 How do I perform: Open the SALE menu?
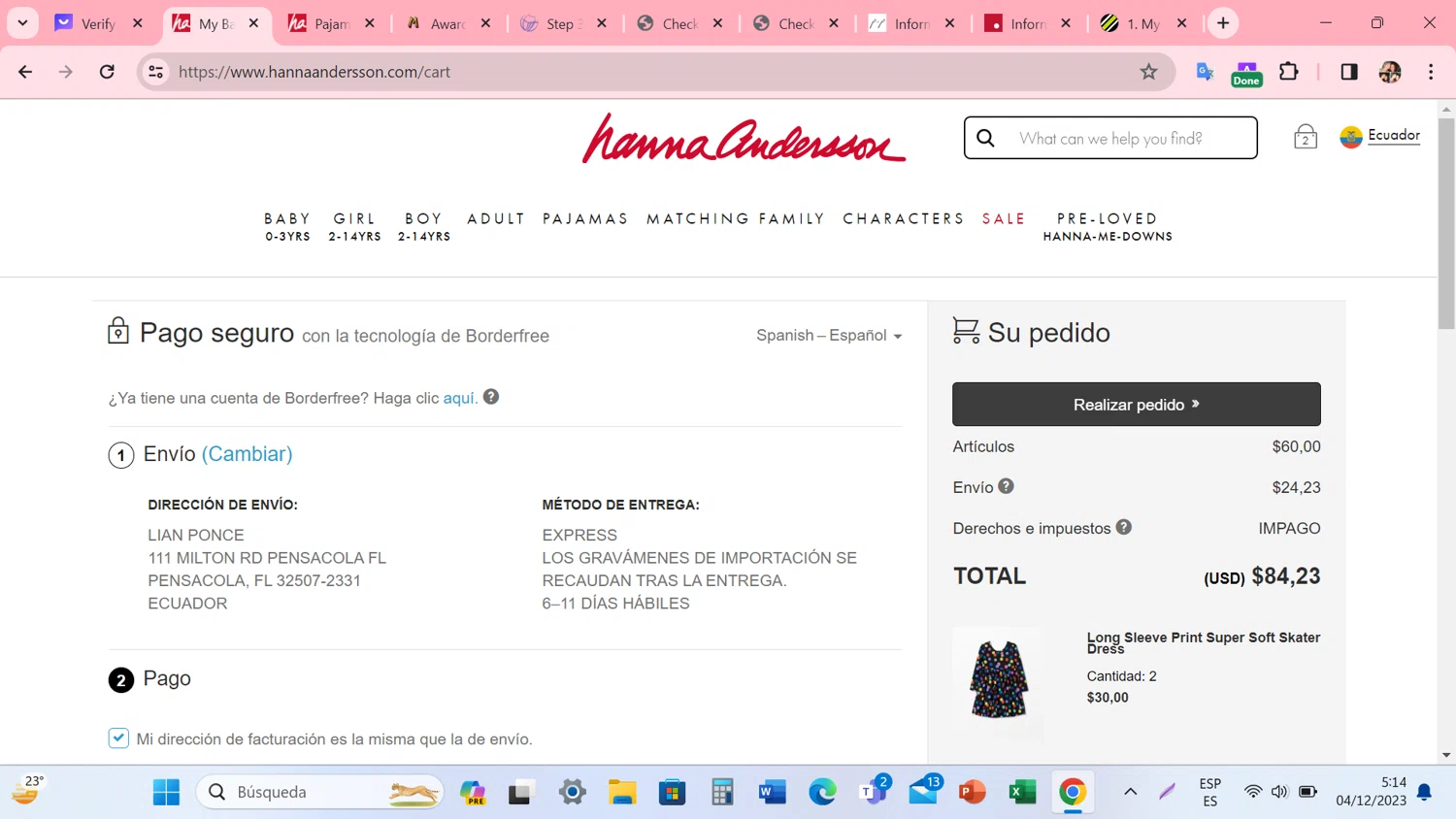[1004, 219]
